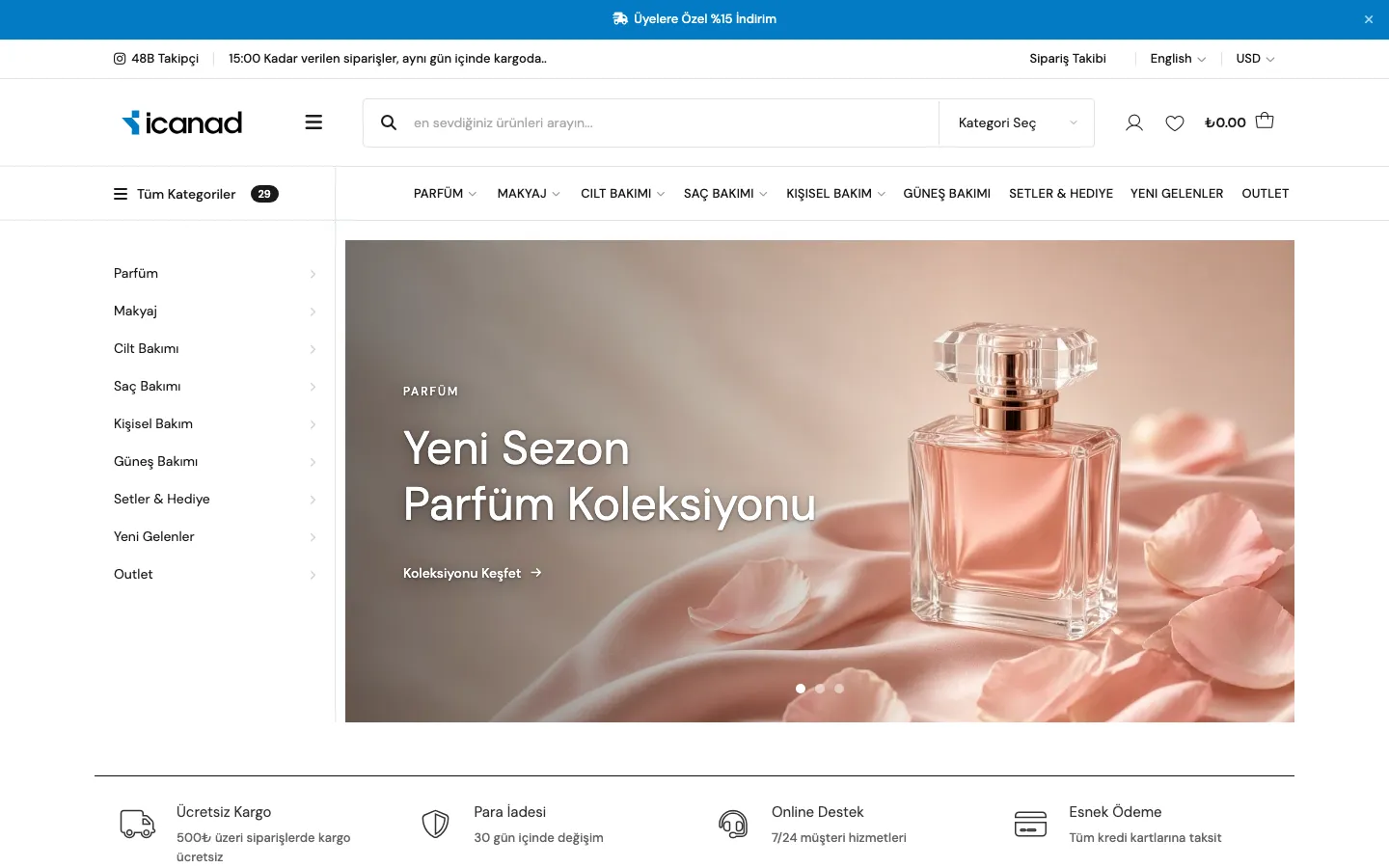Expand the SAÇ BAKIMI nav menu

[x=725, y=194]
